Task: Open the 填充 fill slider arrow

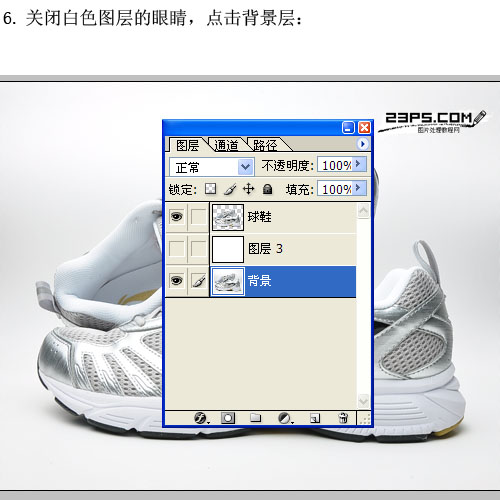Action: point(359,188)
